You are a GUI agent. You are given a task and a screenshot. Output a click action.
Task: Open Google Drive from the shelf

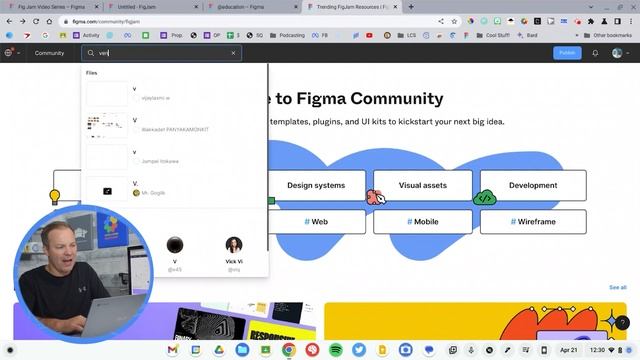219,350
